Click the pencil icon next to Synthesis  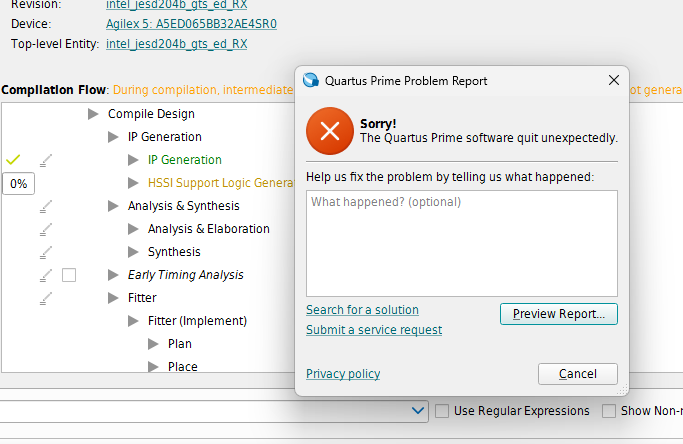pyautogui.click(x=46, y=252)
